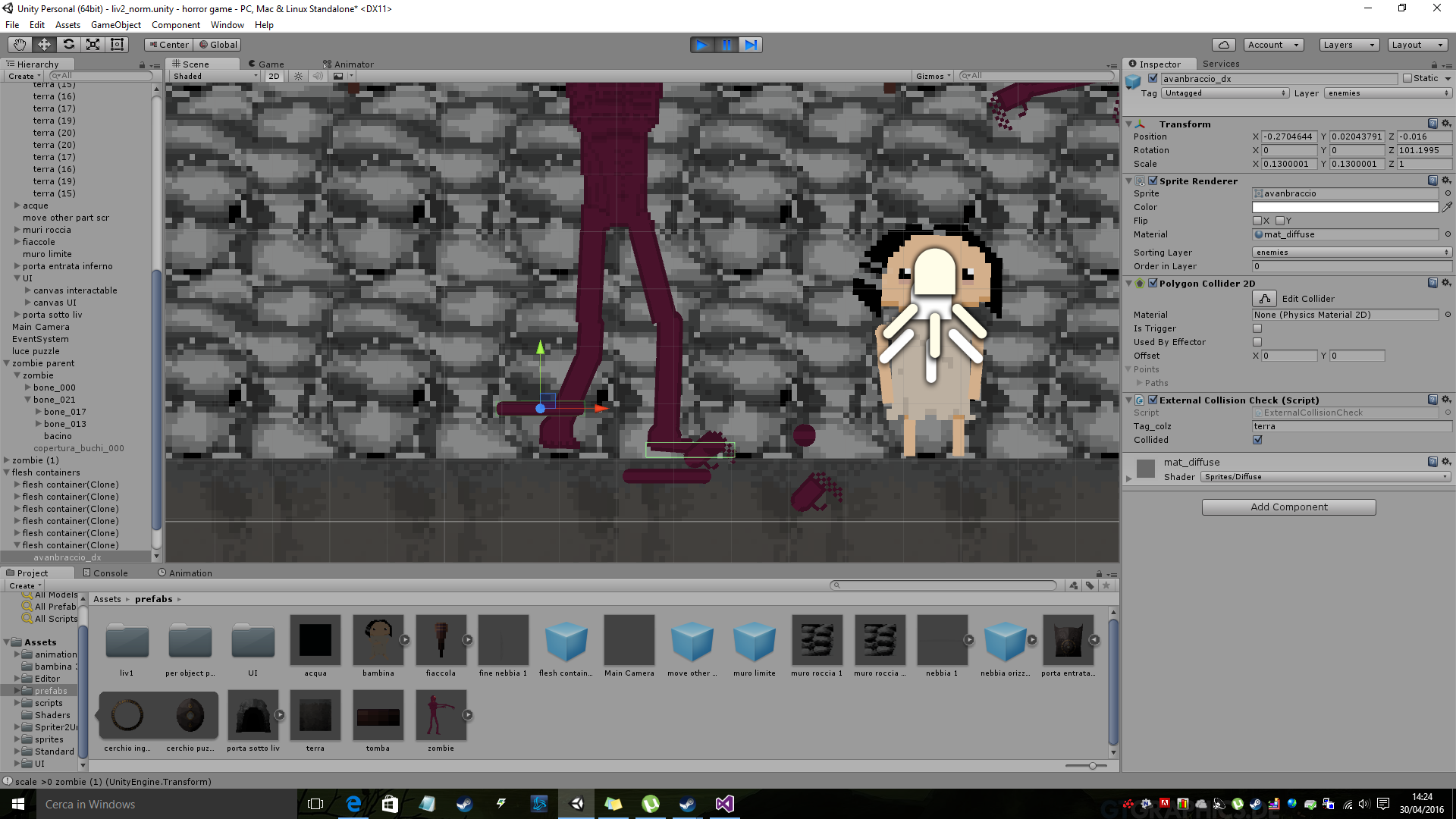Toggle Center pivot mode button
Screen dimensions: 1456x819
click(x=168, y=45)
